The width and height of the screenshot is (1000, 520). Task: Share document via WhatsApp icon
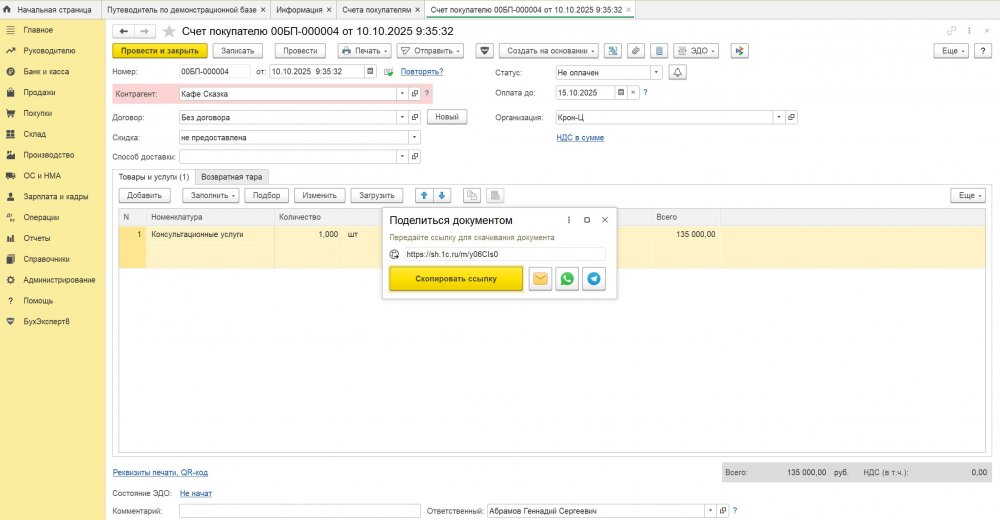click(567, 279)
